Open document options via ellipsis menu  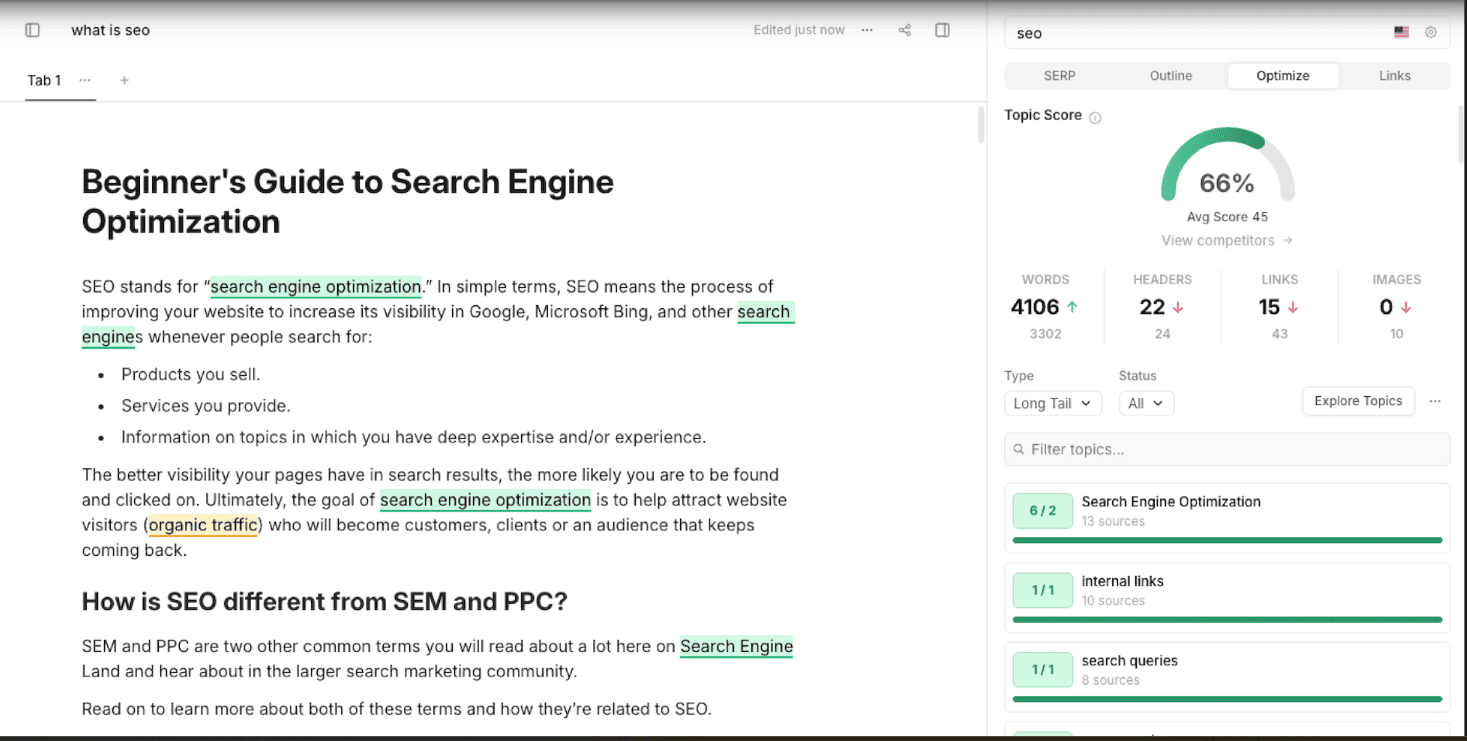point(866,30)
